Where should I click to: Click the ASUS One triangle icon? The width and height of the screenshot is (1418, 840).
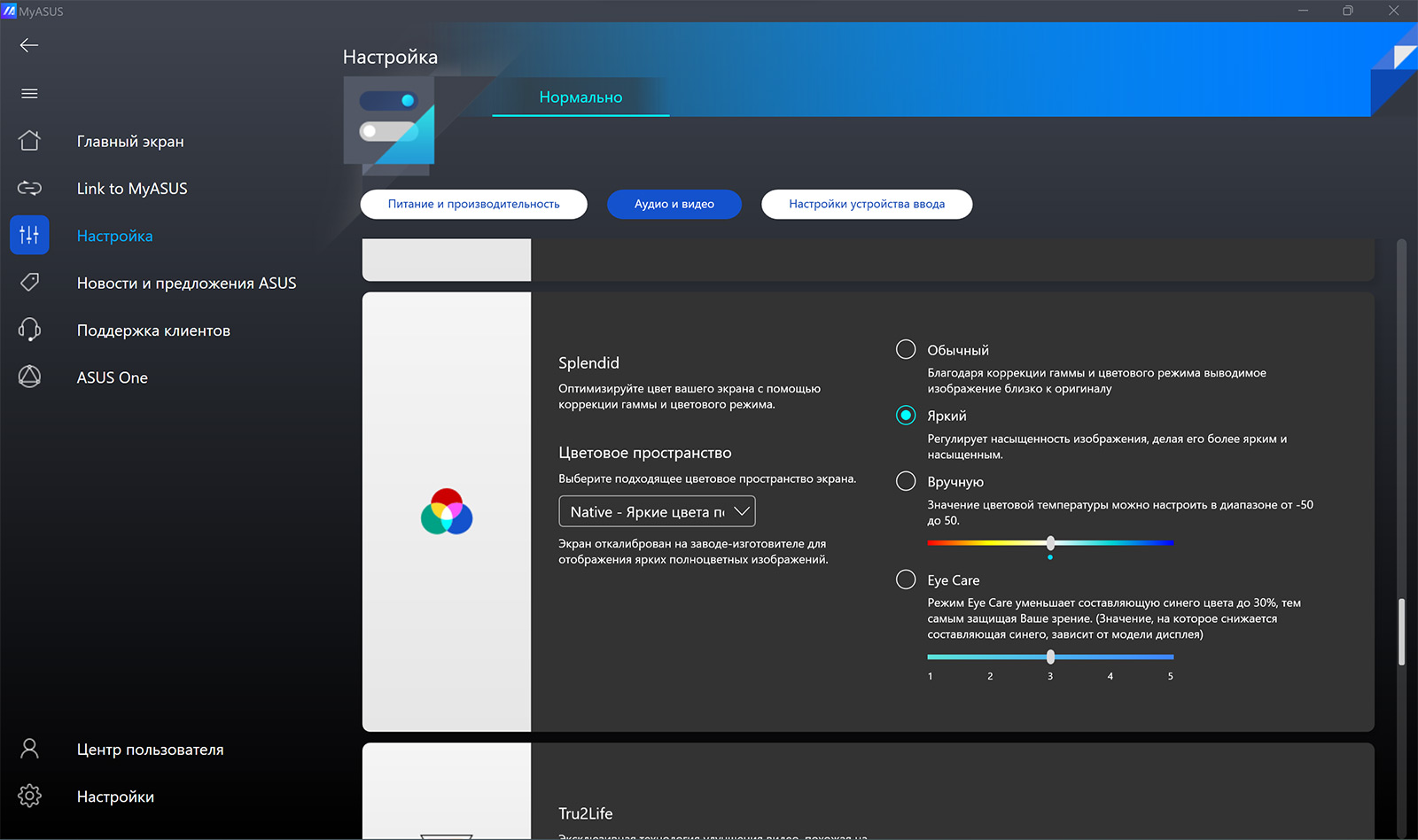click(29, 377)
